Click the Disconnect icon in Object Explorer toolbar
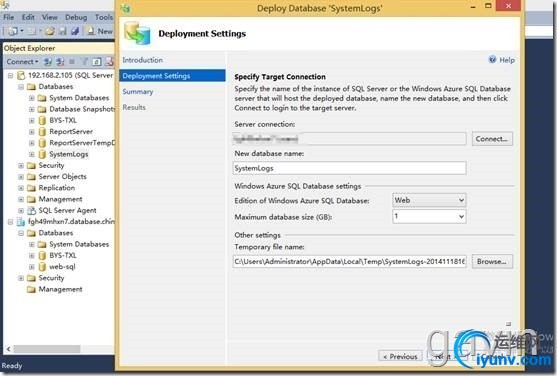Viewport: 557px width, 376px height. (60, 62)
